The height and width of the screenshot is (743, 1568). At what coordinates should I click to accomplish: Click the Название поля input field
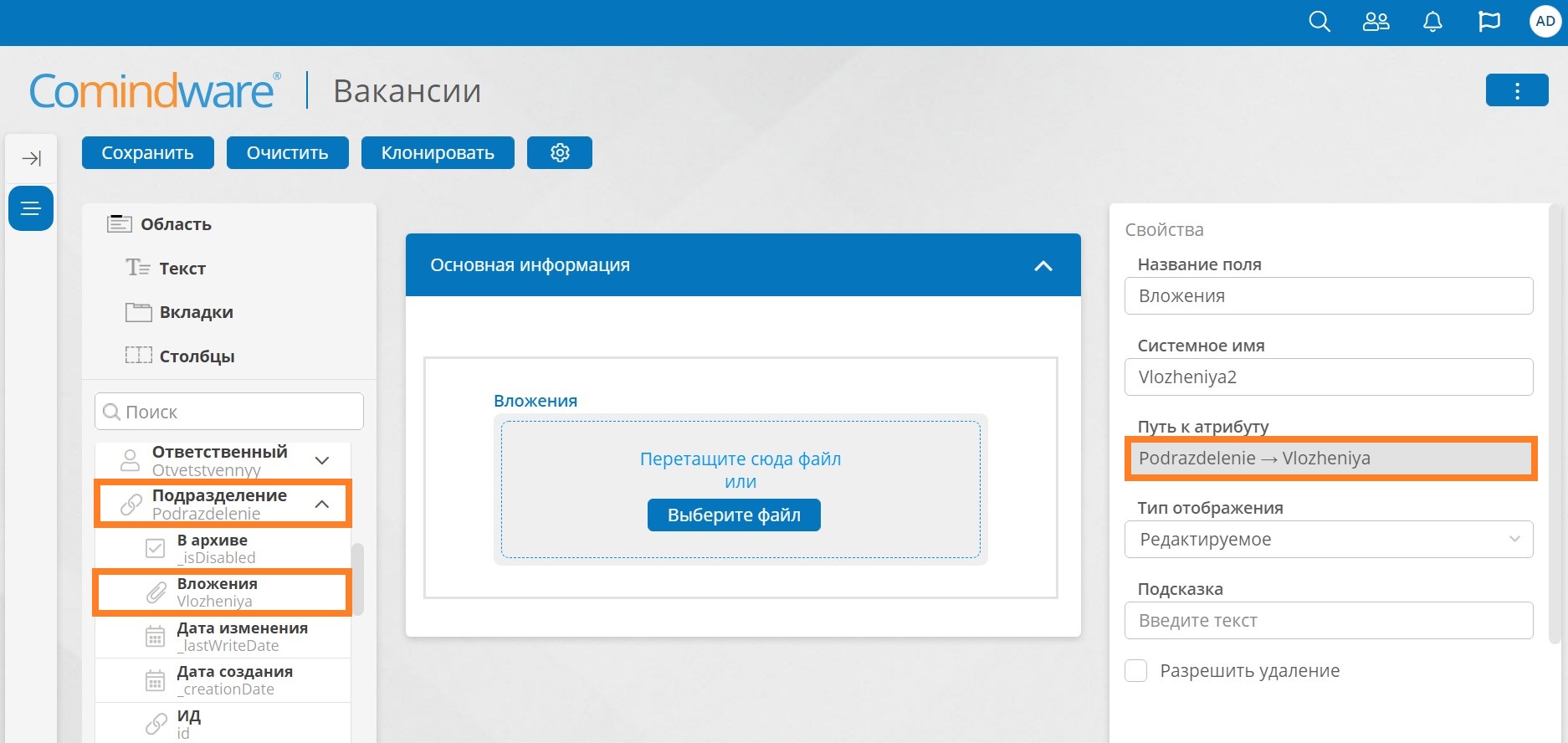tap(1329, 295)
